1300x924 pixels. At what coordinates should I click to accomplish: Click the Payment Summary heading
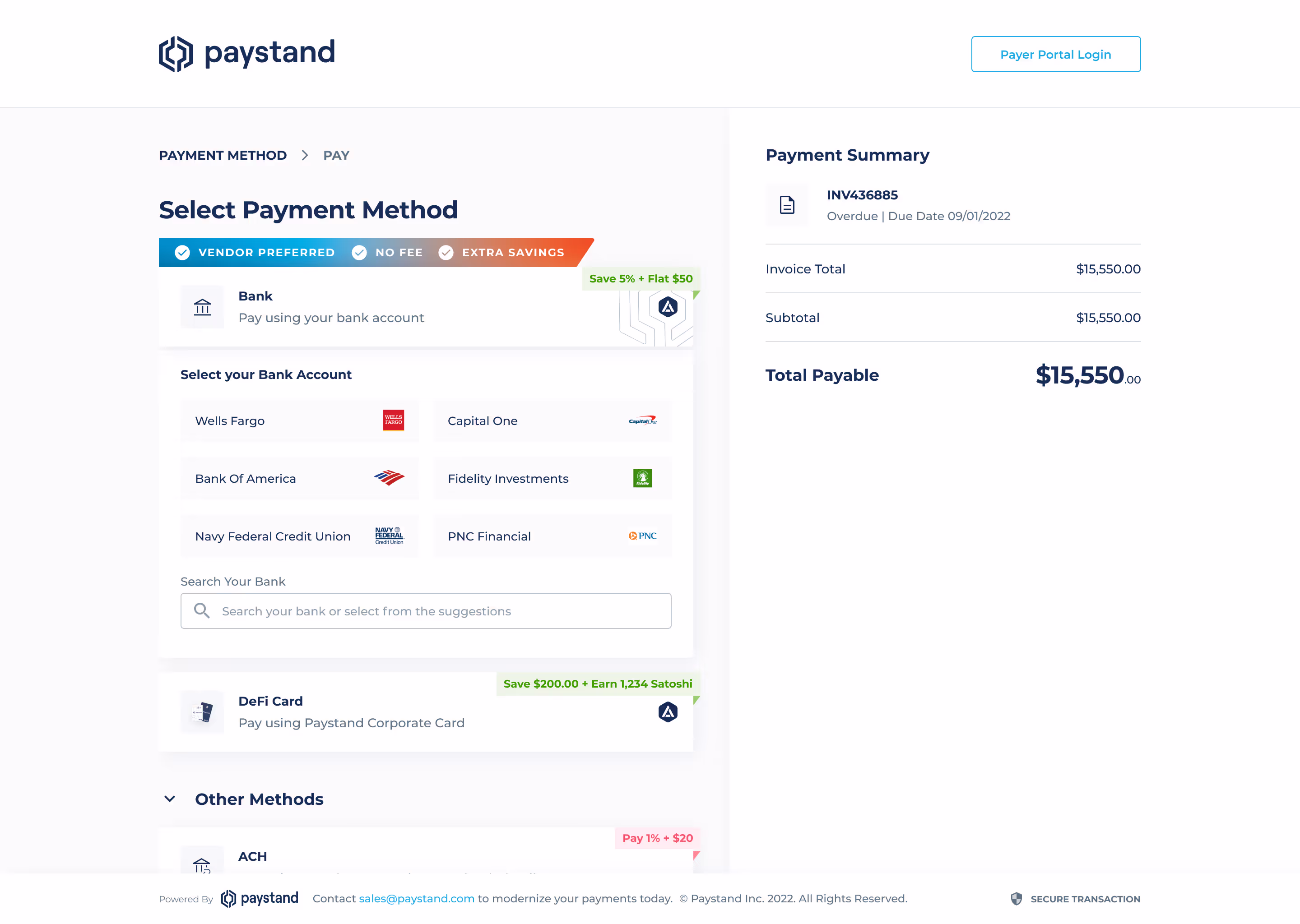[x=847, y=155]
